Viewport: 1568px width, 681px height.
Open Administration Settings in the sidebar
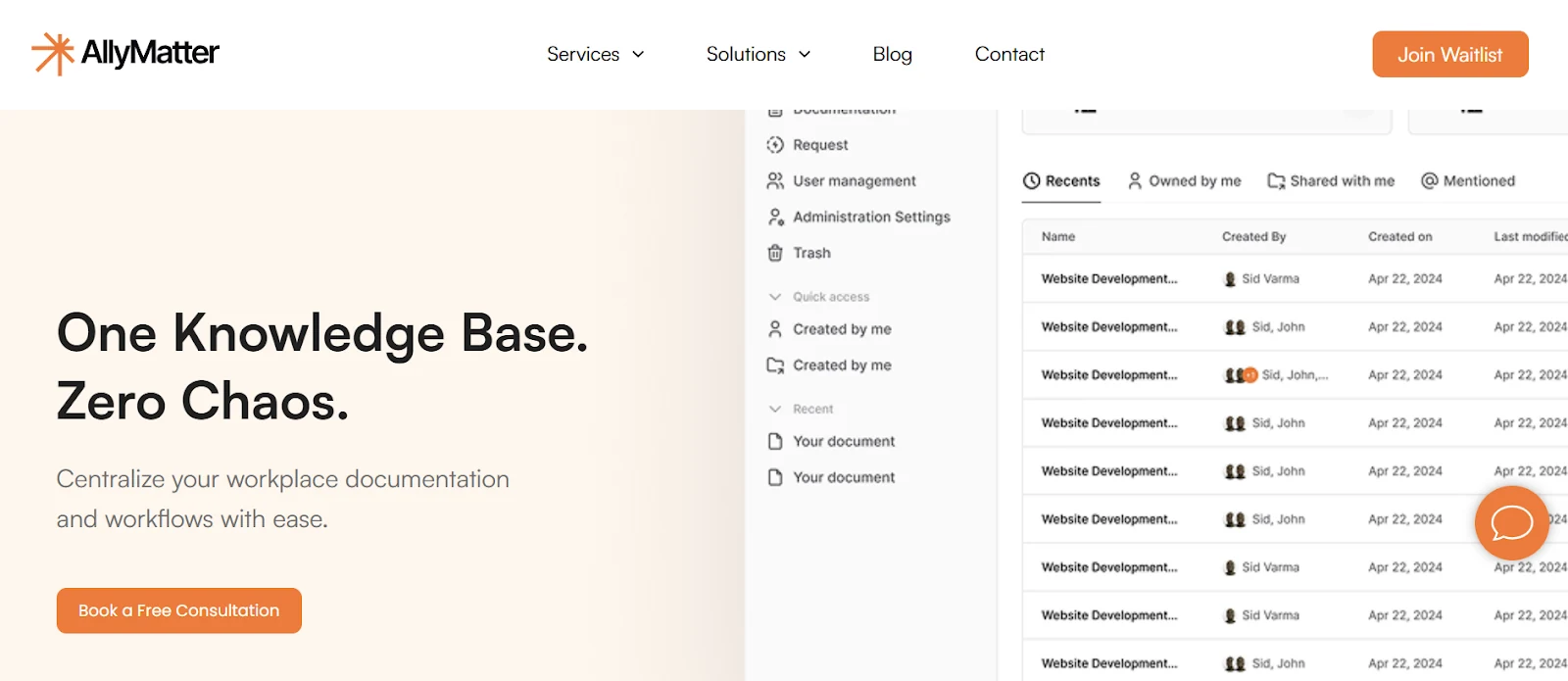pyautogui.click(x=871, y=218)
